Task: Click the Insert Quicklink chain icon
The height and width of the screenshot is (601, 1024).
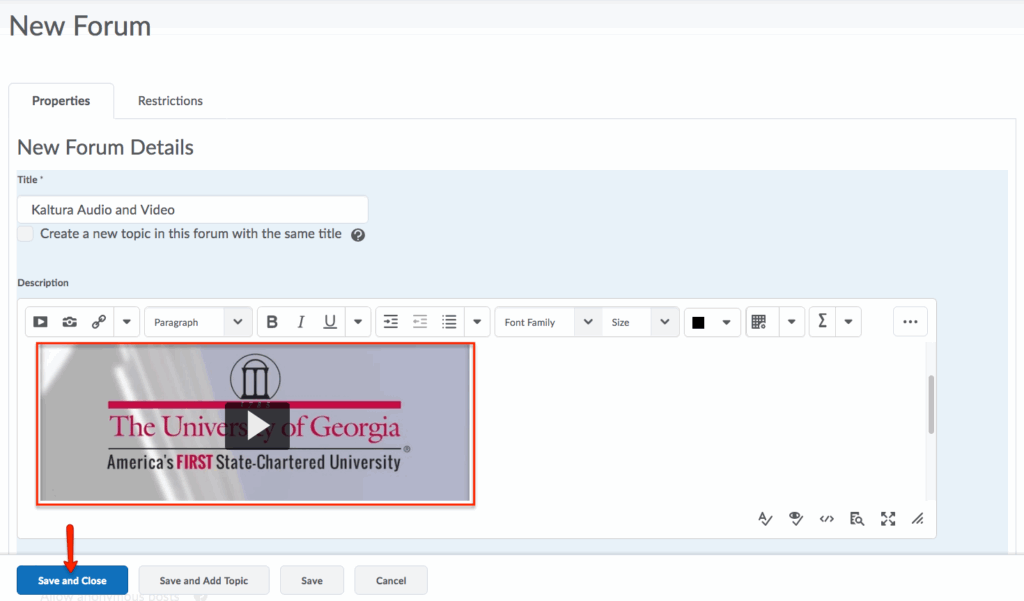Action: 98,322
